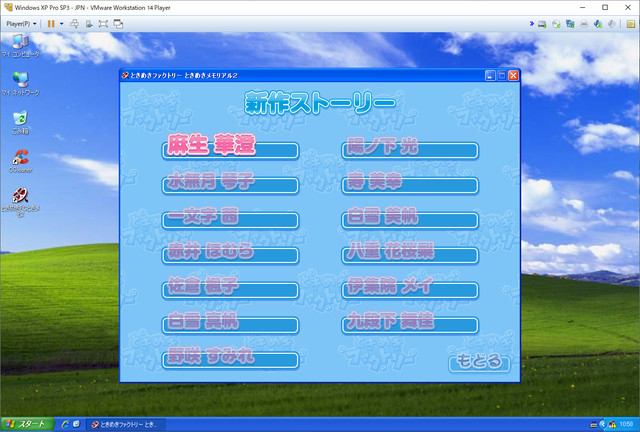This screenshot has width=640, height=432.
Task: Close the ときめきファクトリー game window
Action: (x=513, y=76)
